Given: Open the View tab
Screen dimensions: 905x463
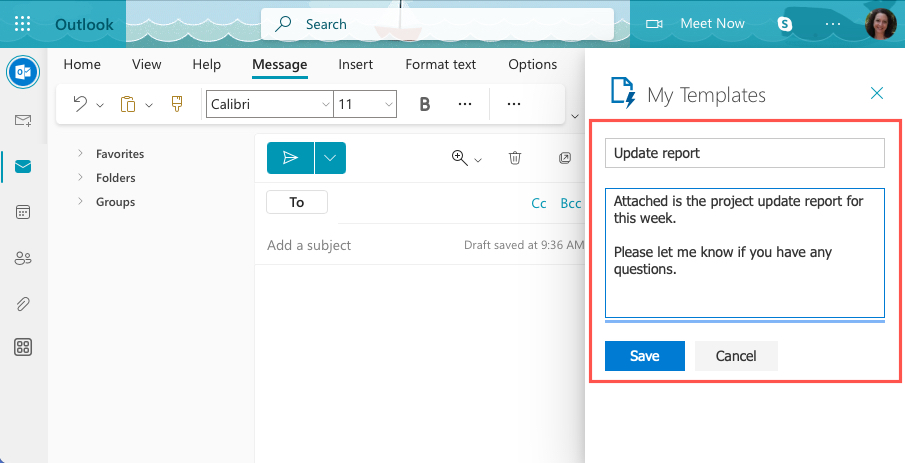Looking at the screenshot, I should (x=147, y=64).
